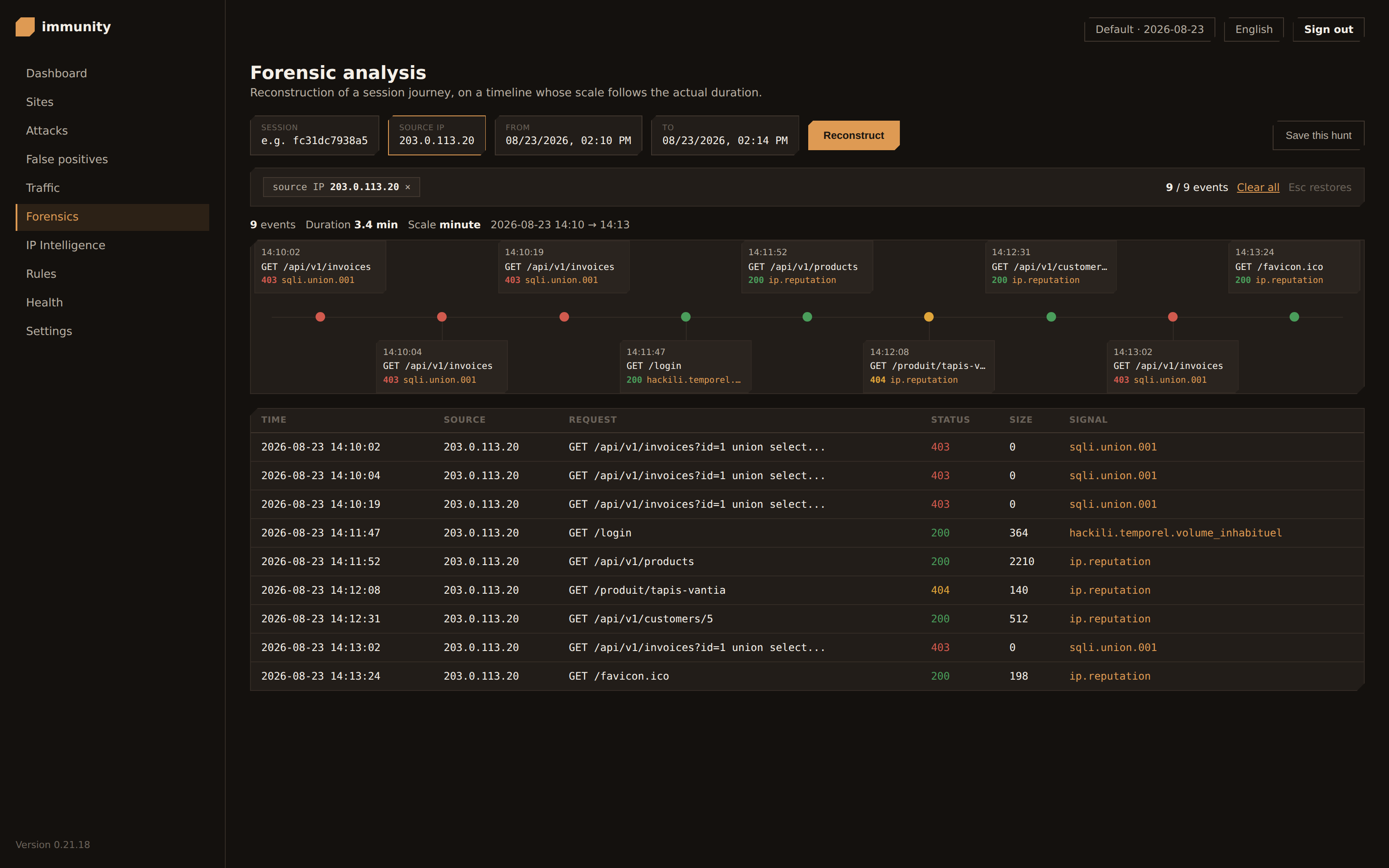Select the 14:10:02 timeline dot
The height and width of the screenshot is (868, 1389).
(320, 317)
